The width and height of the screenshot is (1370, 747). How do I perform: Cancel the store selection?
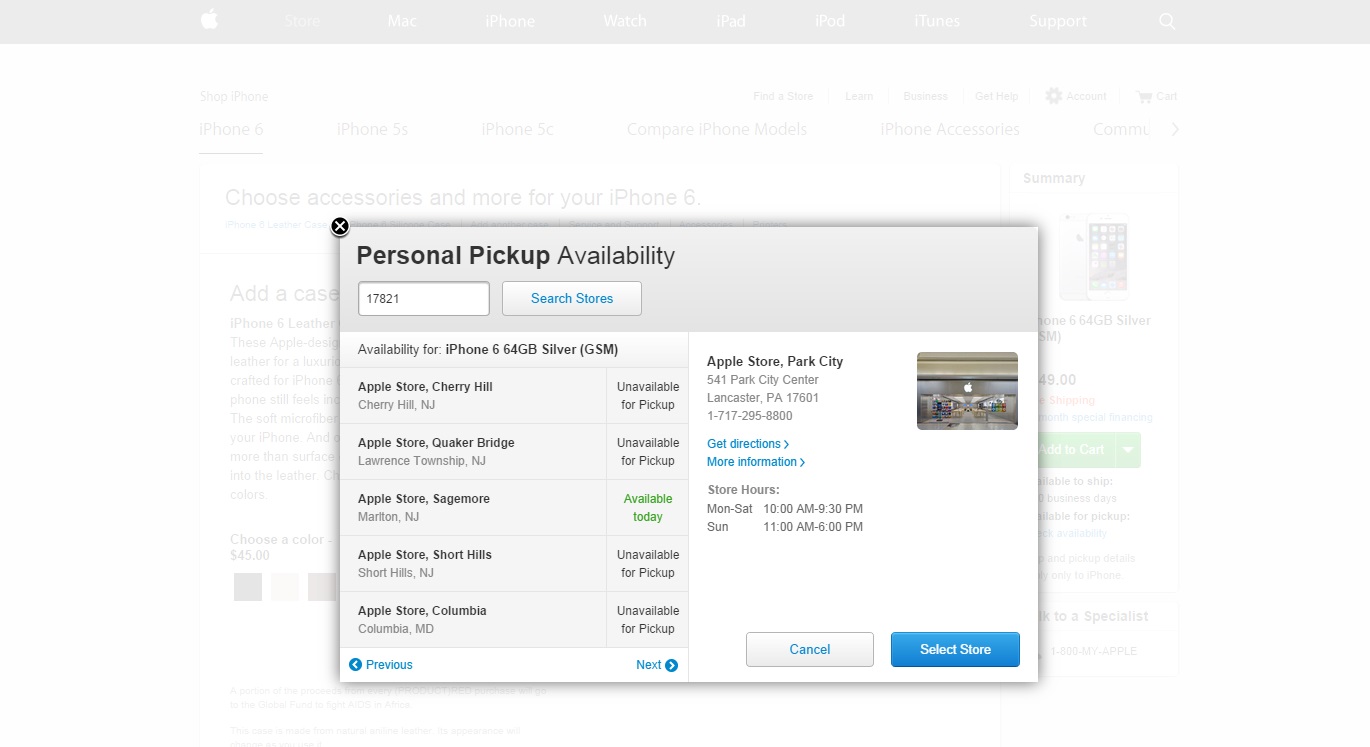[x=809, y=649]
